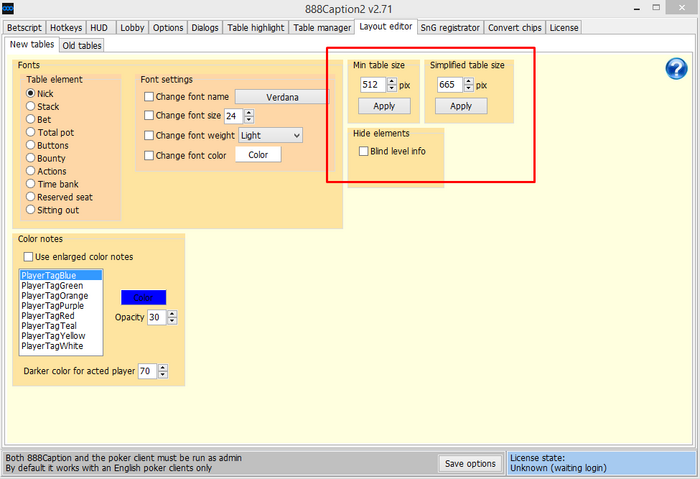The height and width of the screenshot is (479, 700).
Task: Increase the Opacity stepper value
Action: click(172, 314)
